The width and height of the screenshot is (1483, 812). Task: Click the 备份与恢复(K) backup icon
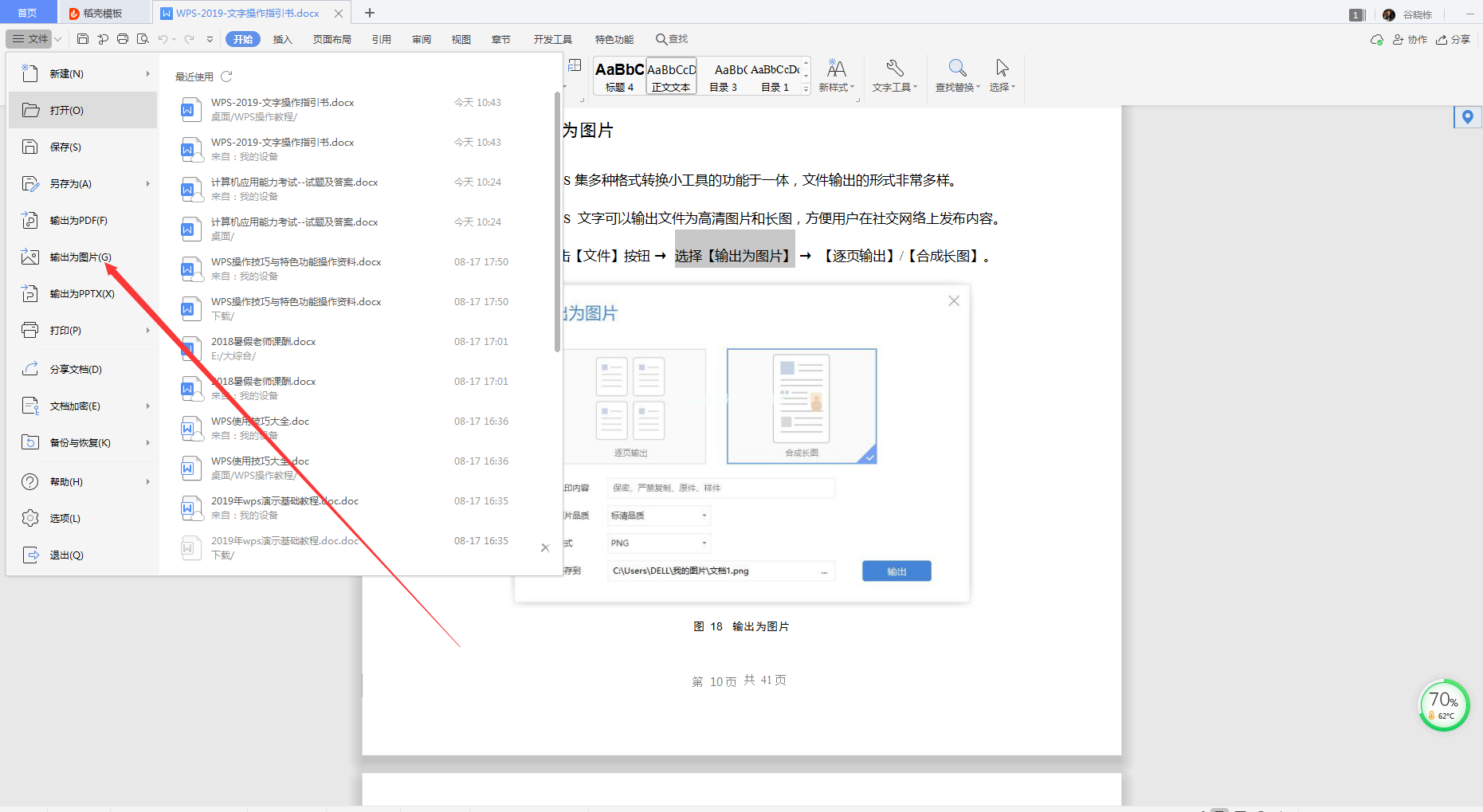click(x=29, y=442)
